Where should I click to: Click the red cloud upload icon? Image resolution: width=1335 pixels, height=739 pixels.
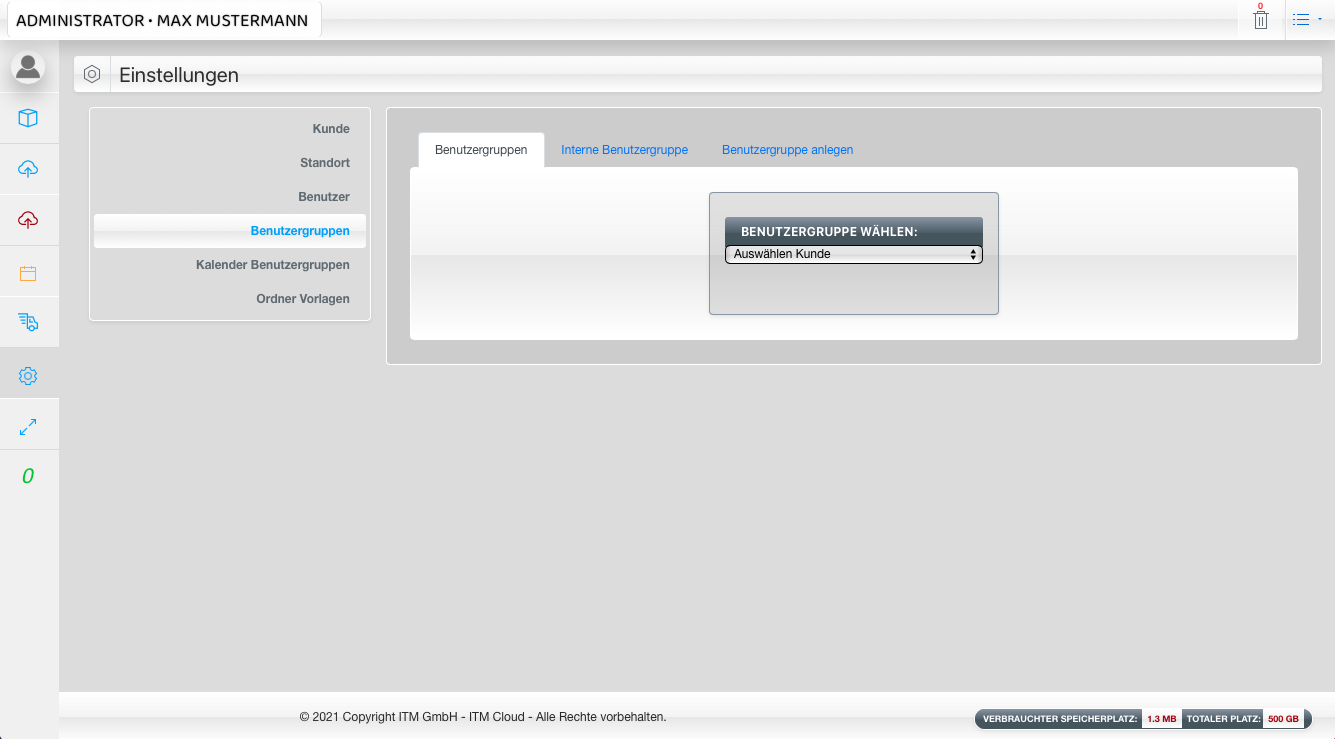click(28, 220)
